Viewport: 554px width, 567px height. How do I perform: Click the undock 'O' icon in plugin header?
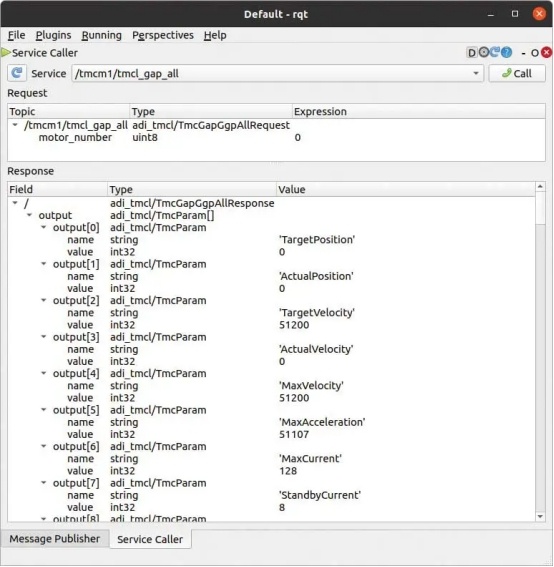535,53
